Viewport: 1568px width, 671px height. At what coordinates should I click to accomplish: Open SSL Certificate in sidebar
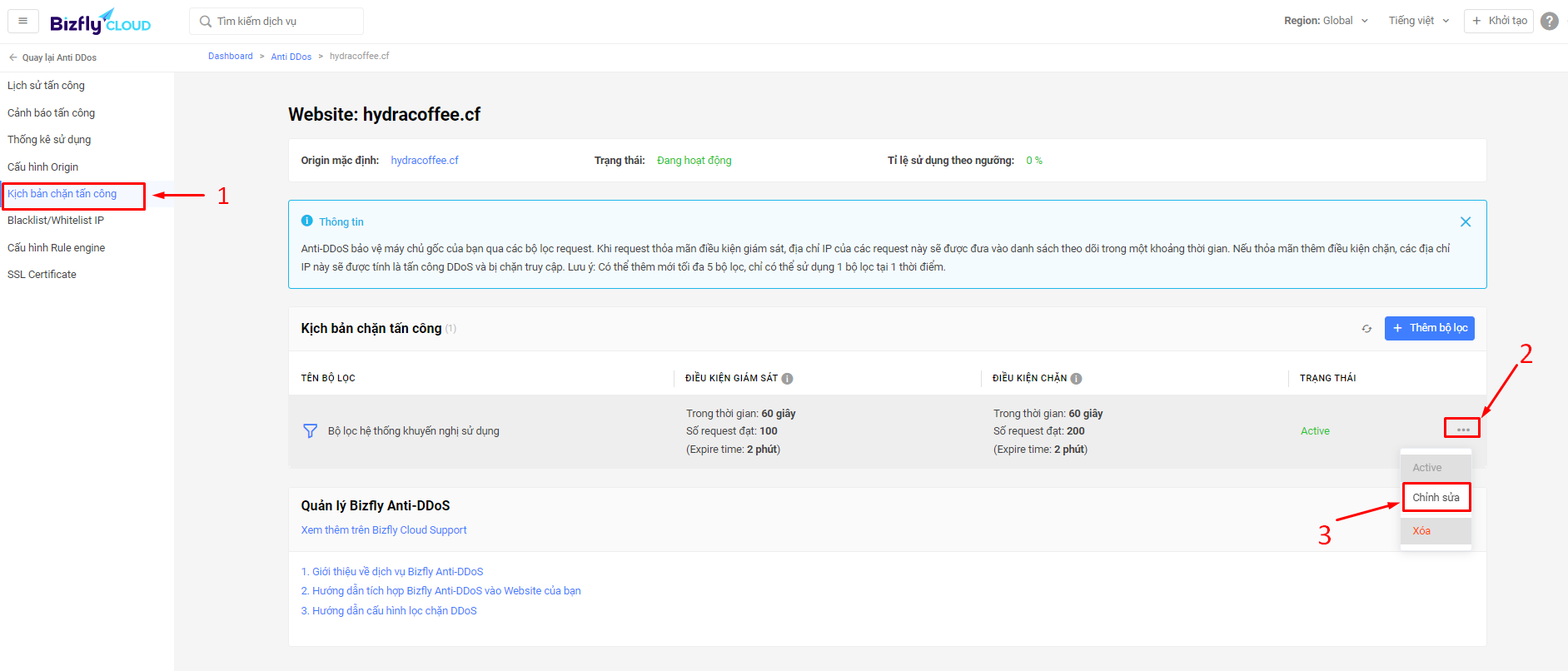tap(42, 275)
